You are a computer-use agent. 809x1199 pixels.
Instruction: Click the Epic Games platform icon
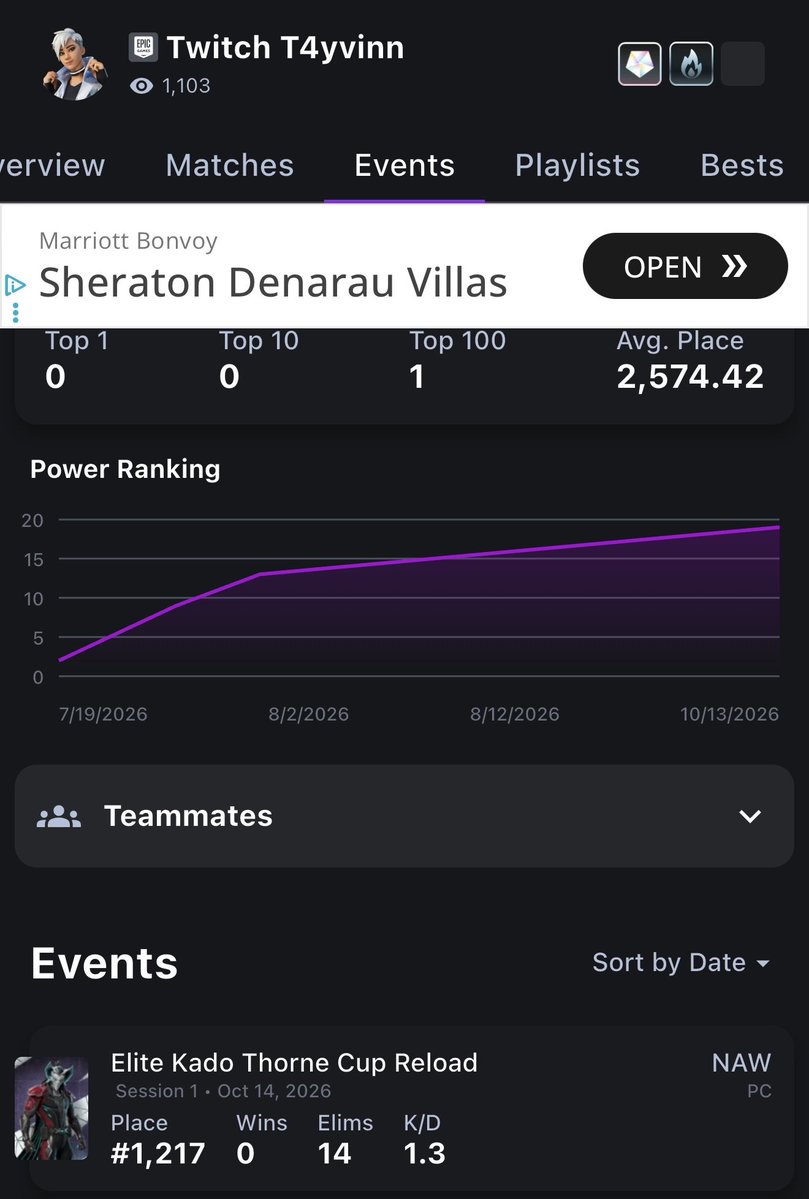point(143,47)
